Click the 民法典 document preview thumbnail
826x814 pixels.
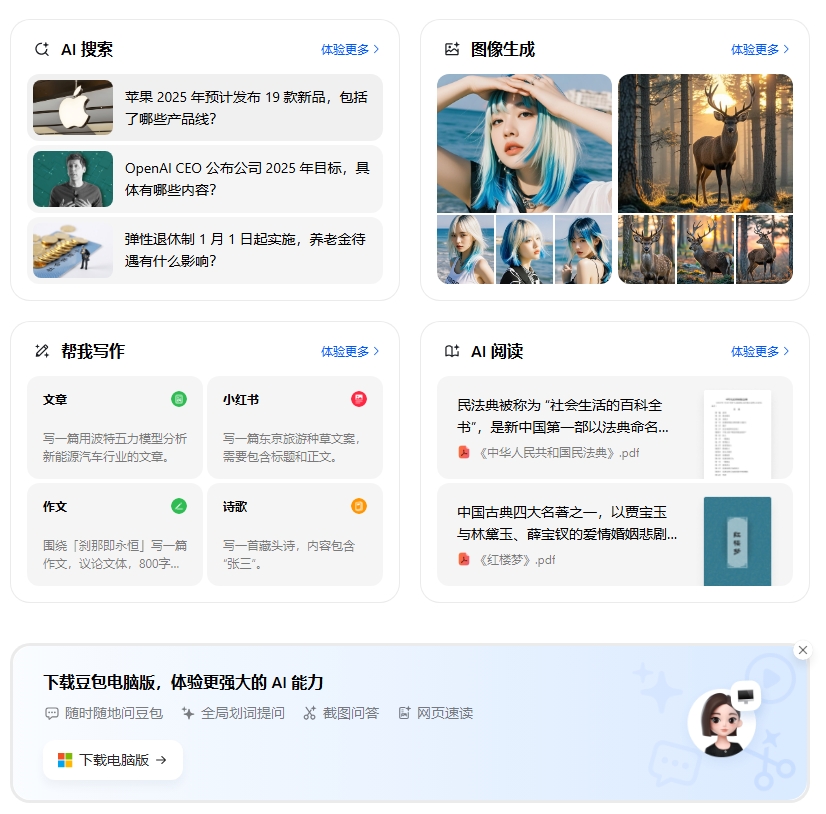pos(738,434)
